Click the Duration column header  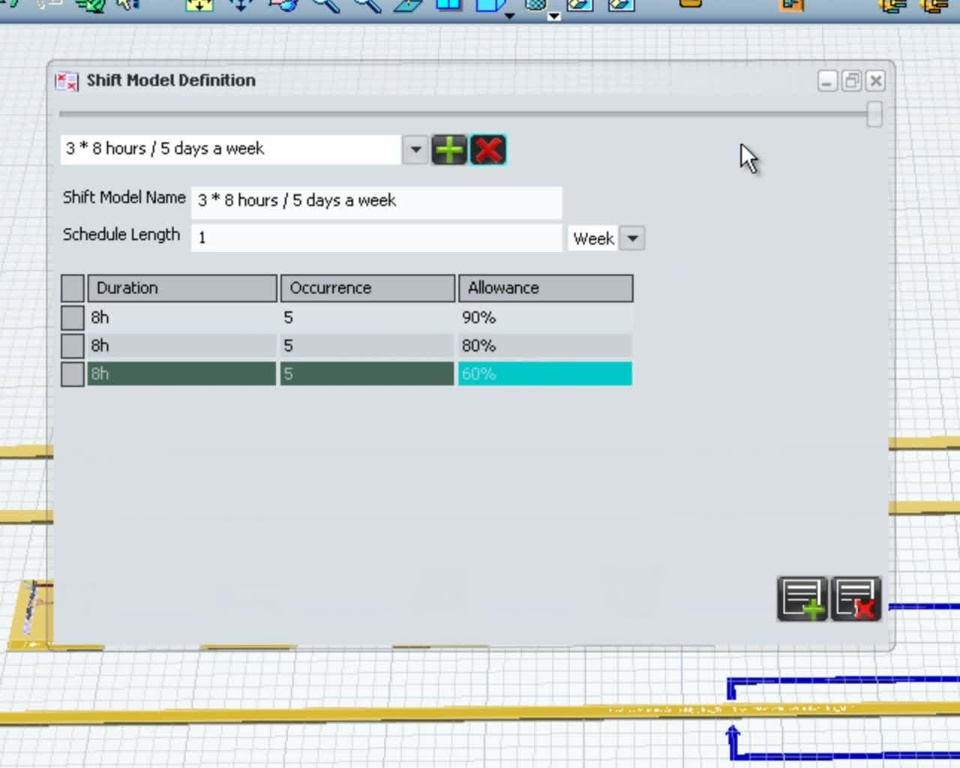[x=182, y=288]
